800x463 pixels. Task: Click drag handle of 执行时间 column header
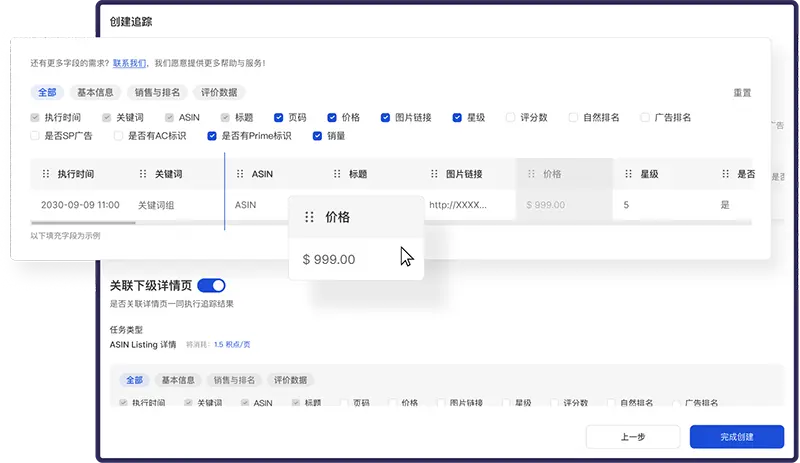point(46,174)
